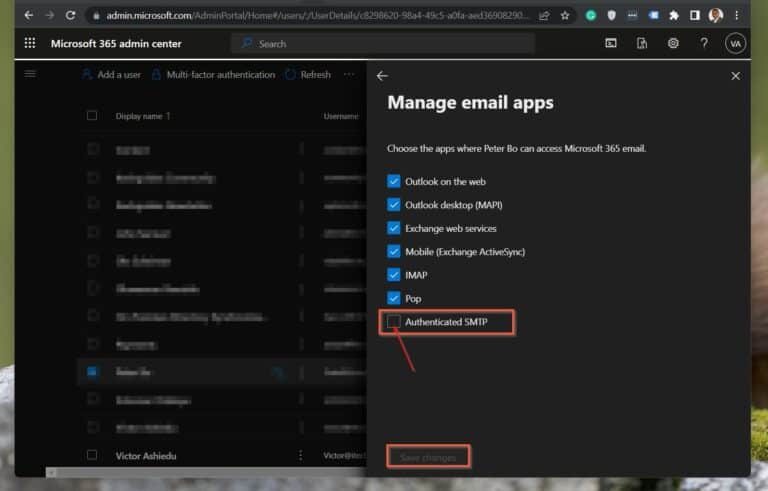The height and width of the screenshot is (491, 768).
Task: Open the Chrome profile avatar
Action: [716, 16]
